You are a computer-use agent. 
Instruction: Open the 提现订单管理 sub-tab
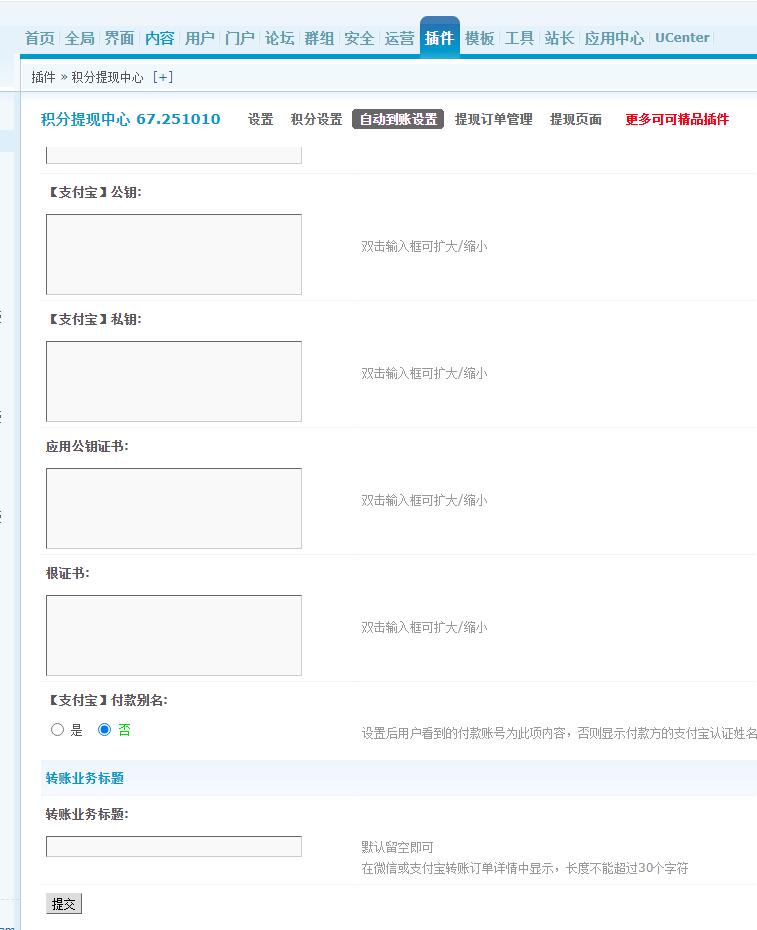[493, 119]
